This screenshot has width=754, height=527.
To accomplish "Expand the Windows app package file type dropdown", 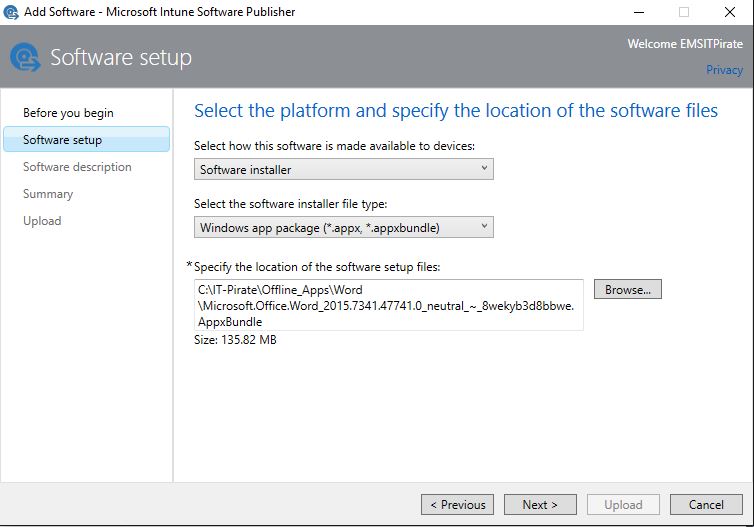I will pos(344,227).
